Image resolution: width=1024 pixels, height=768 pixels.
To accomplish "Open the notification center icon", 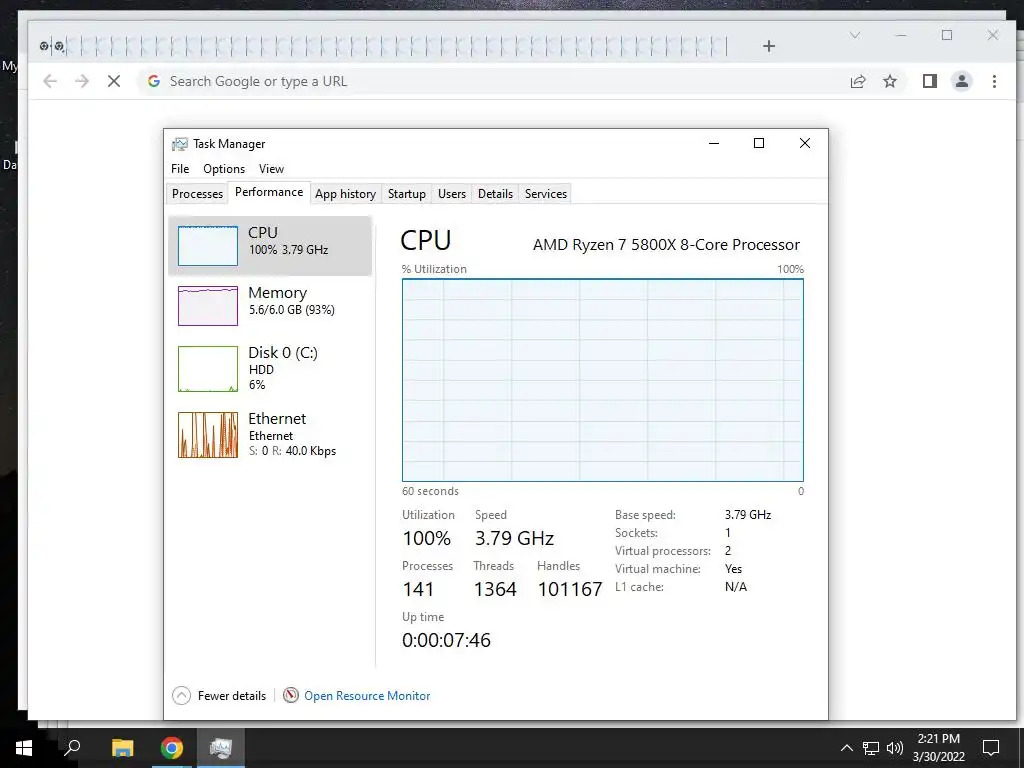I will [x=991, y=748].
